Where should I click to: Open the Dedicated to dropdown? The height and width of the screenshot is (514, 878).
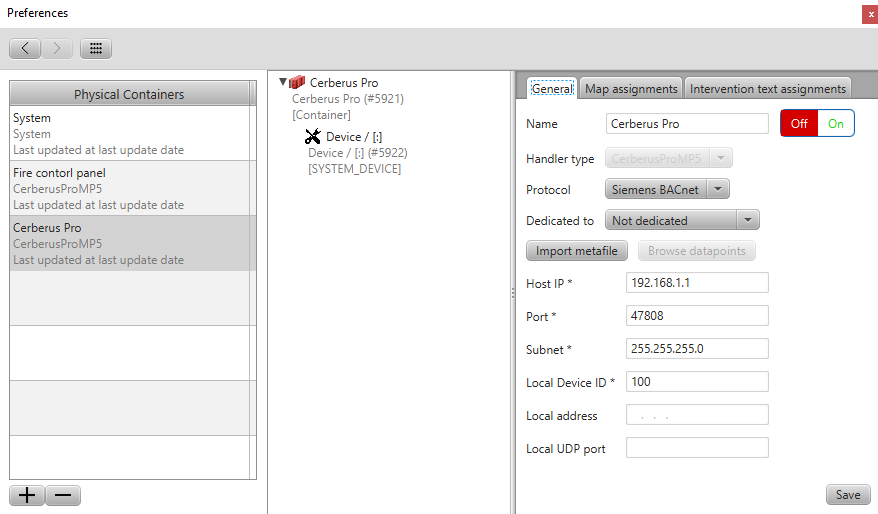[x=683, y=220]
